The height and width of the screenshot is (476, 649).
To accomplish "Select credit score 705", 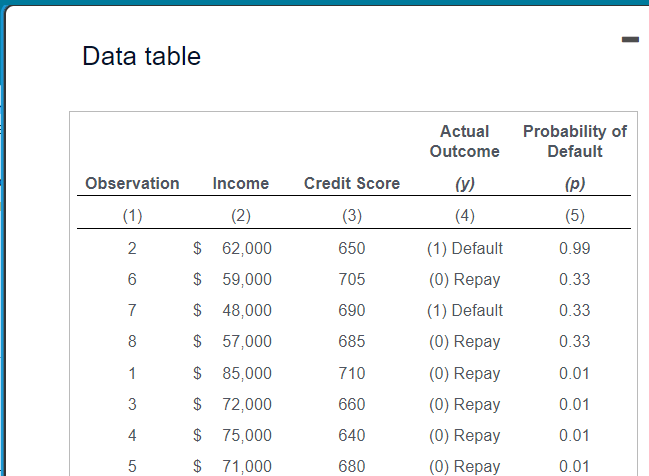I will point(352,279).
